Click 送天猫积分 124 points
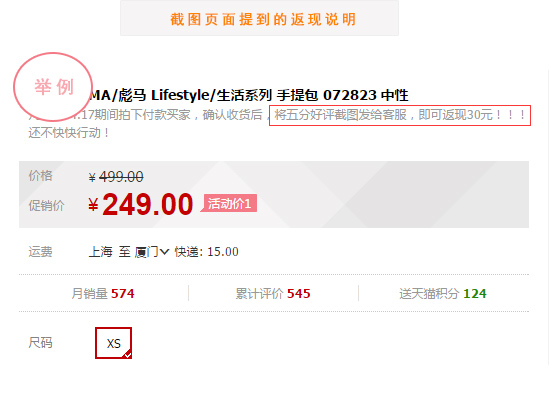Screen dimensions: 551x400 pos(443,293)
